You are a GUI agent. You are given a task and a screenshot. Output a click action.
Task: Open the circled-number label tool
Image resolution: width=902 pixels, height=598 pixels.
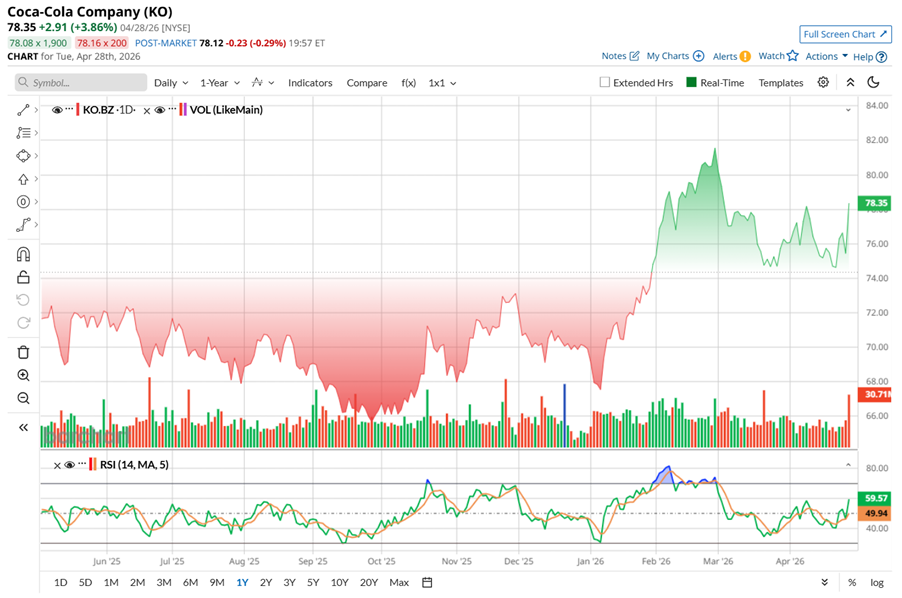pyautogui.click(x=23, y=202)
